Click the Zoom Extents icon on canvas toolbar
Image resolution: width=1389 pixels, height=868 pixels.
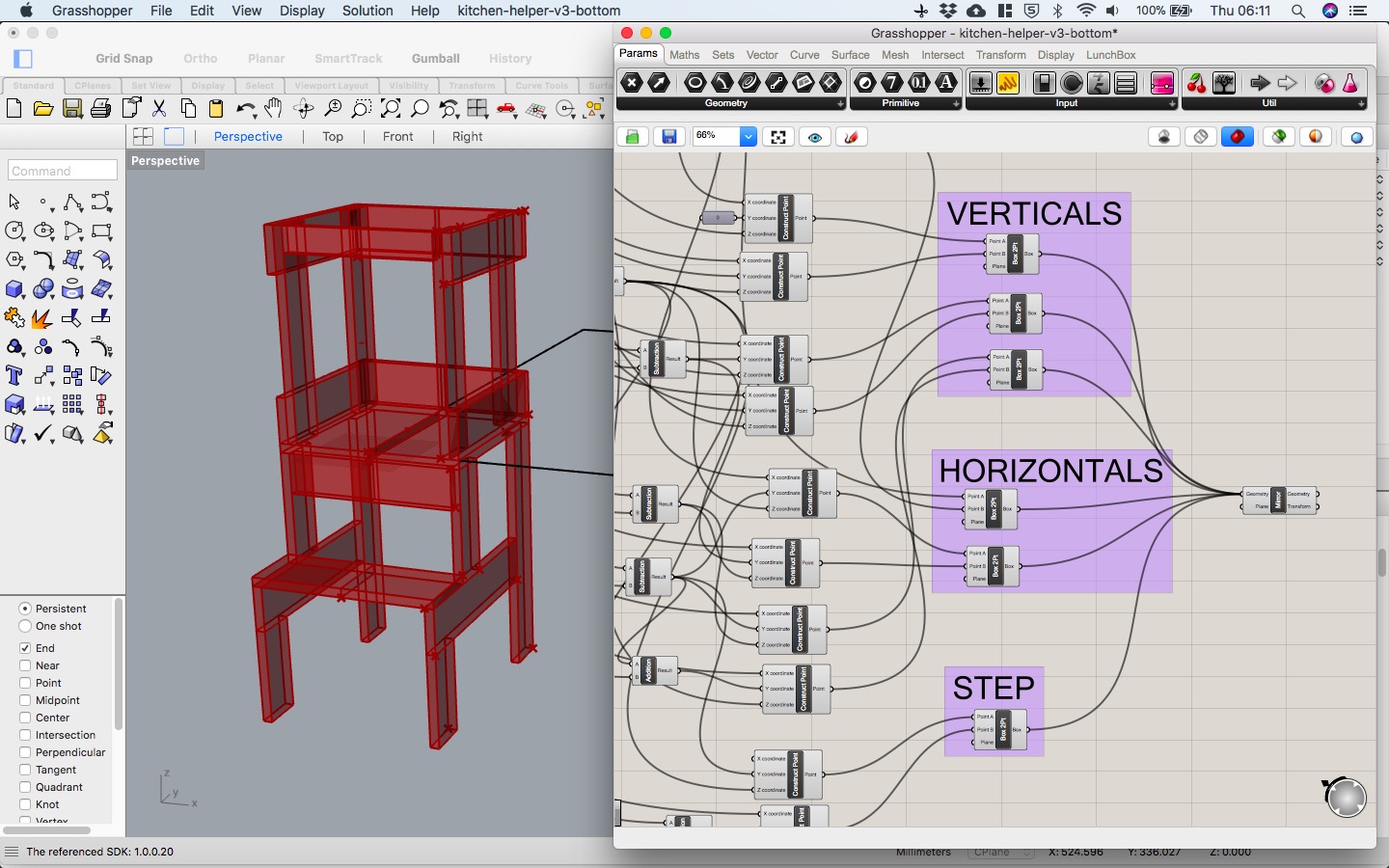(x=778, y=137)
